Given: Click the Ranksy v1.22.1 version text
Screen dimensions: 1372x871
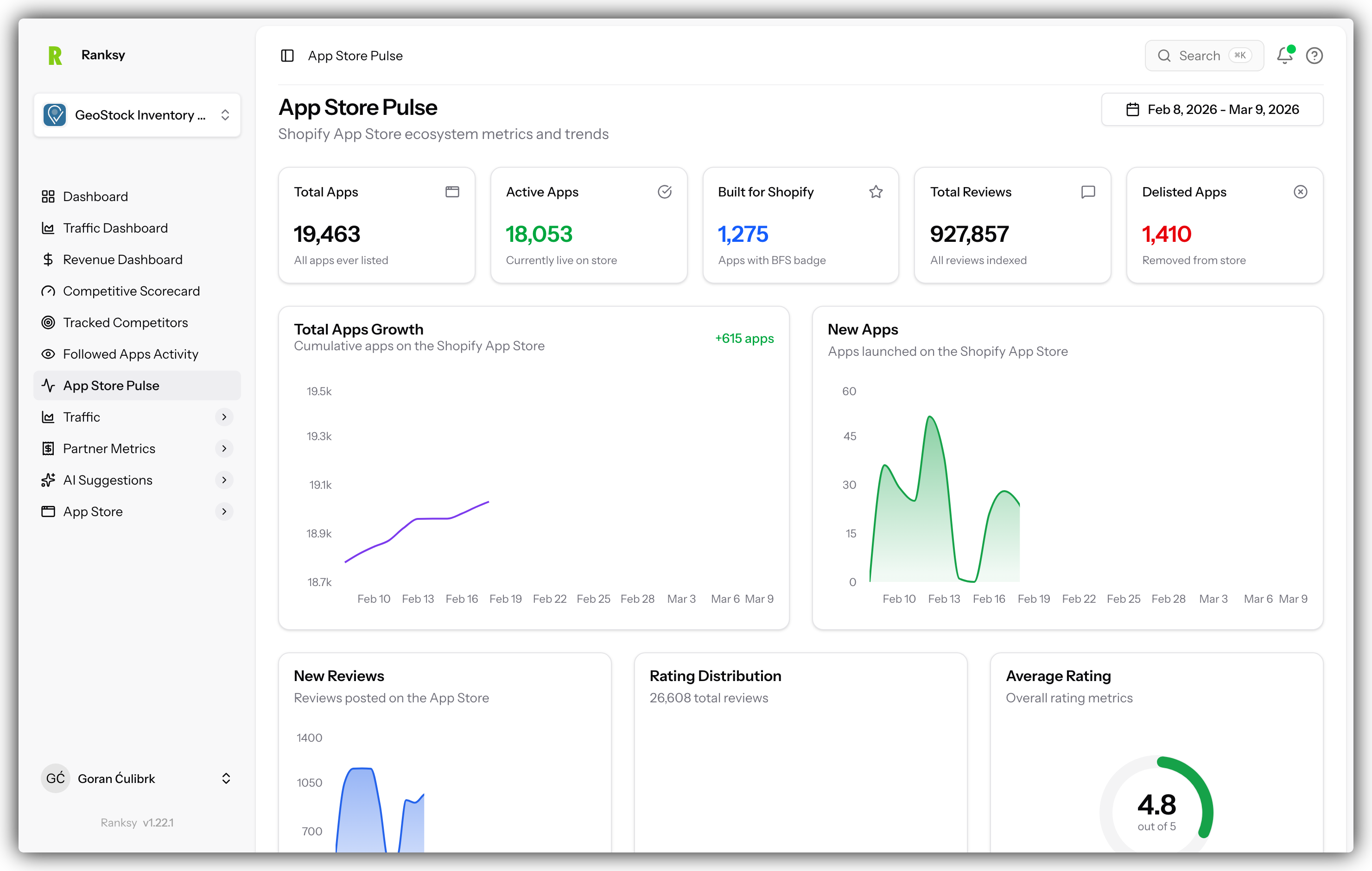Looking at the screenshot, I should pyautogui.click(x=137, y=822).
